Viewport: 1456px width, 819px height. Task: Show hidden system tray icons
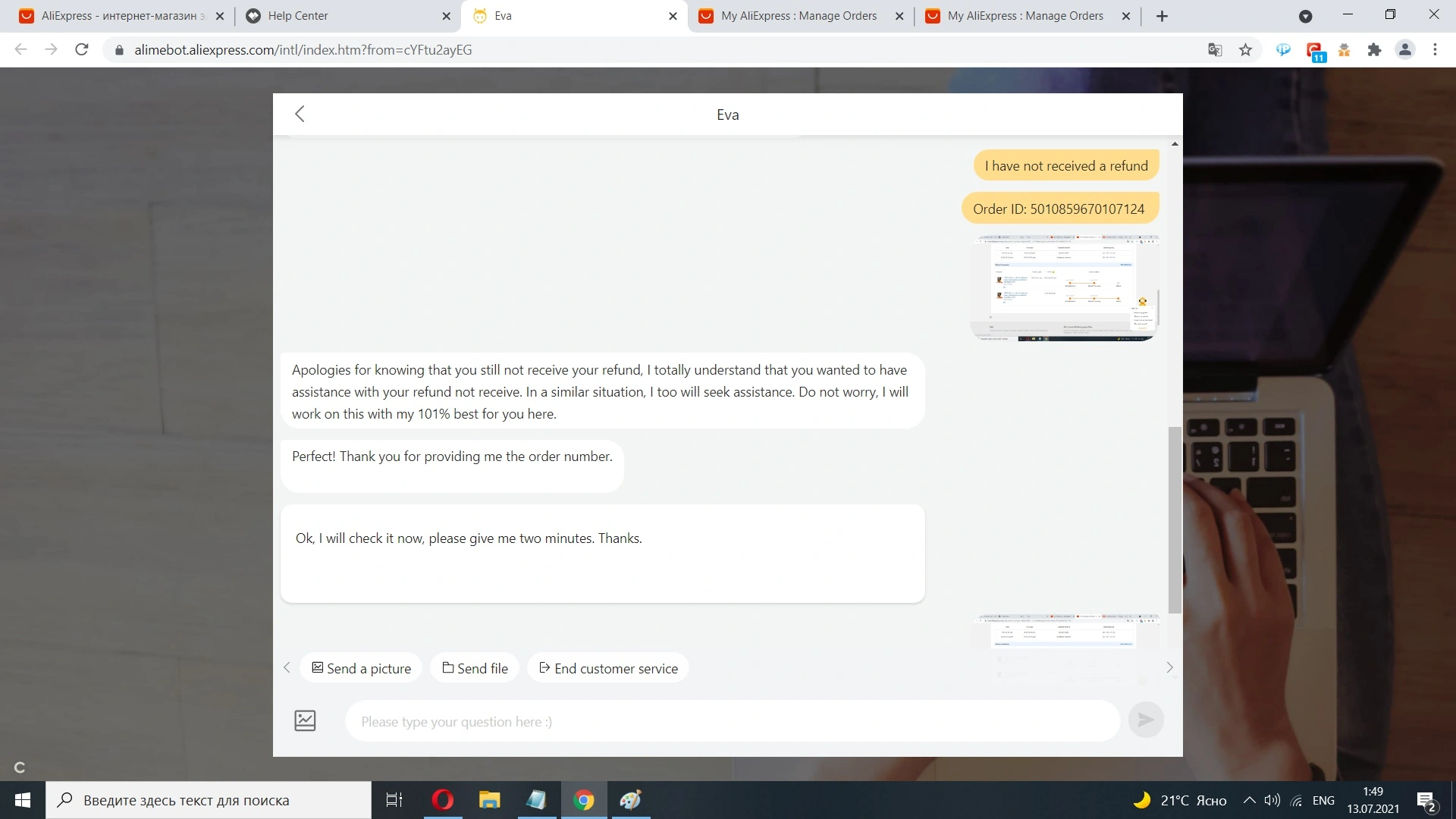pos(1249,800)
